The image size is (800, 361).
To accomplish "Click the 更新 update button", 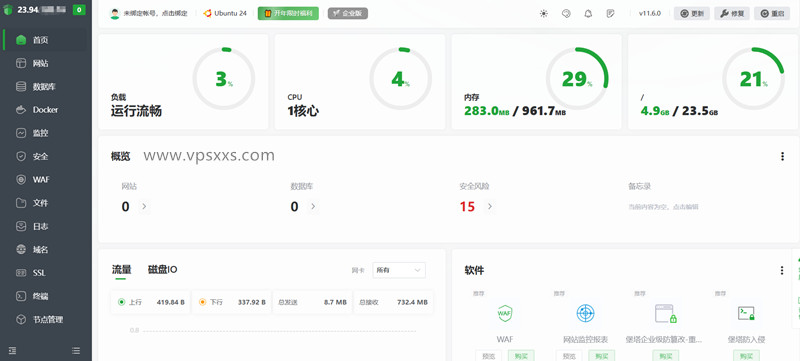I will 692,14.
